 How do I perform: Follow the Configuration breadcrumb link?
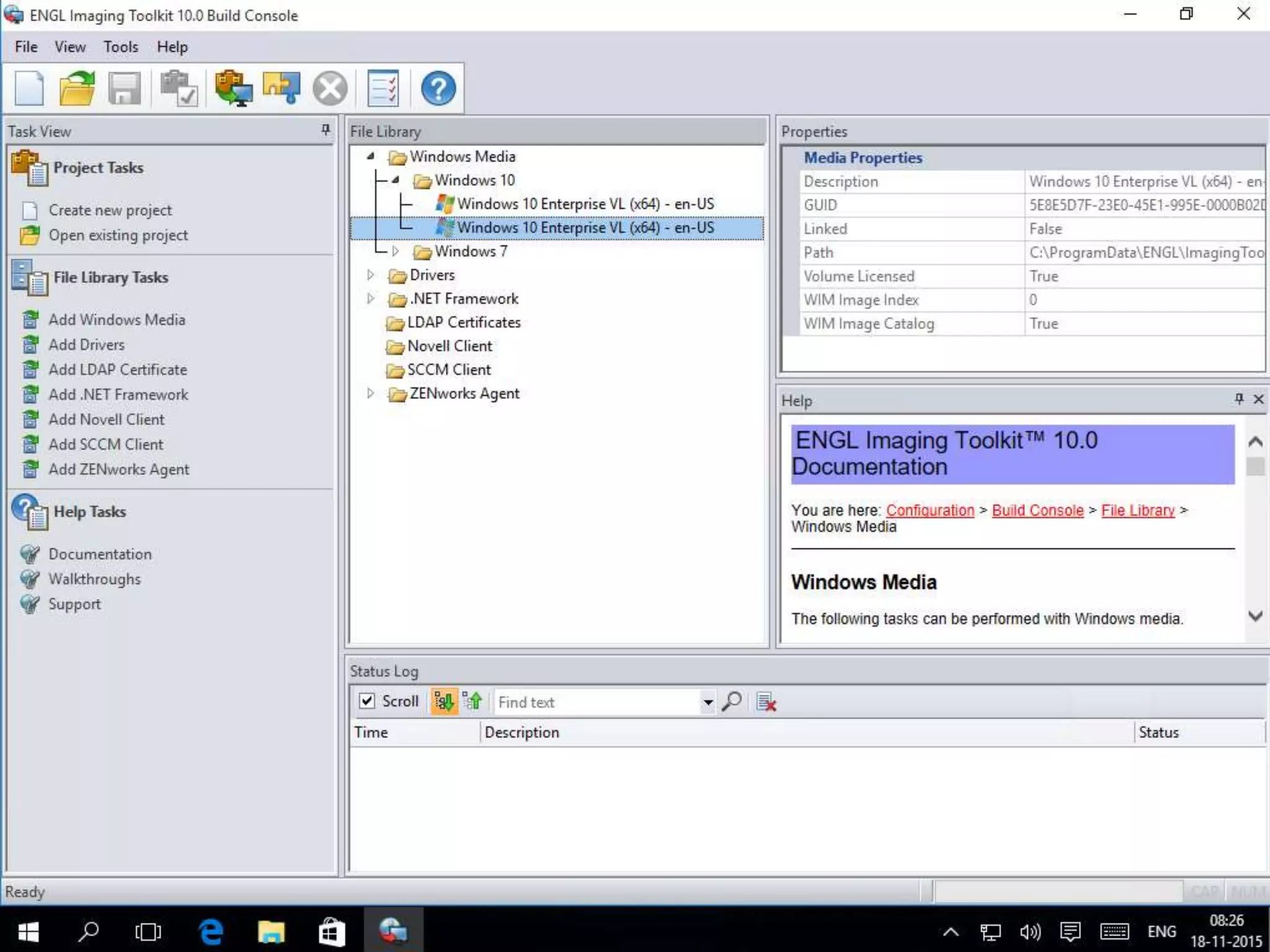pyautogui.click(x=930, y=510)
